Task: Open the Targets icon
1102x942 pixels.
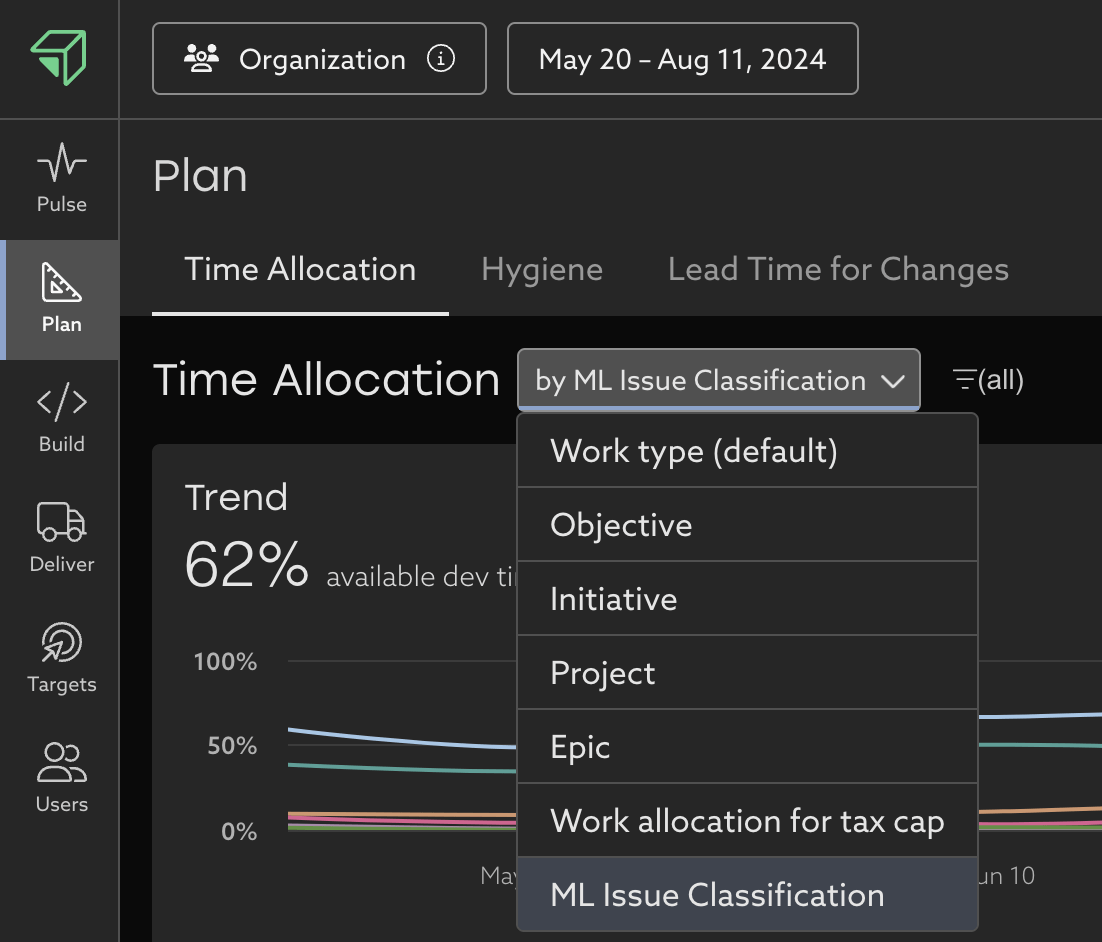Action: click(x=61, y=643)
